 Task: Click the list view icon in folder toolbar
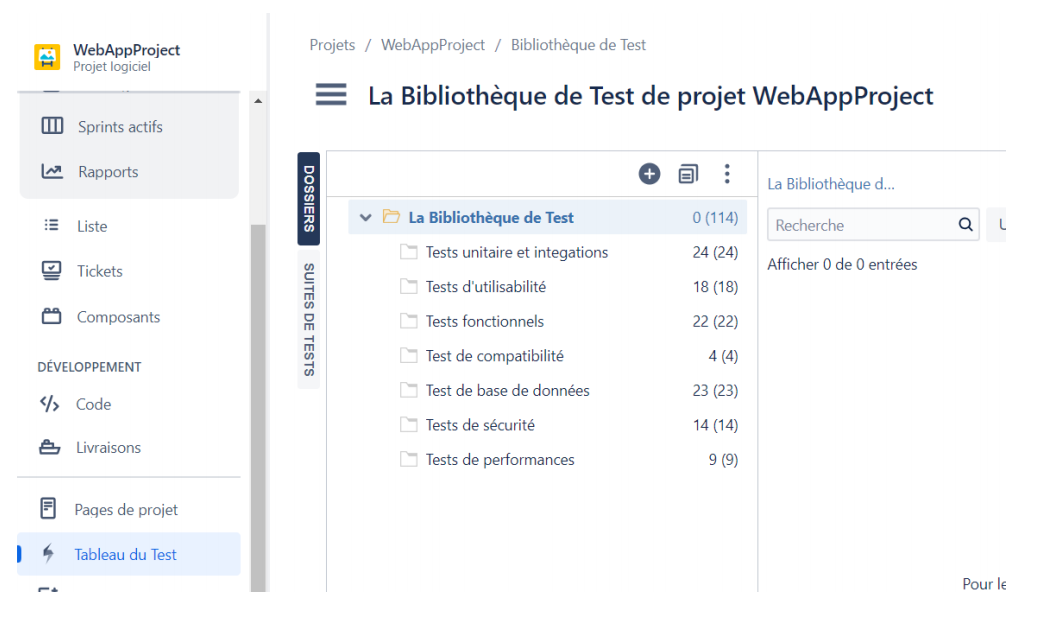[688, 174]
